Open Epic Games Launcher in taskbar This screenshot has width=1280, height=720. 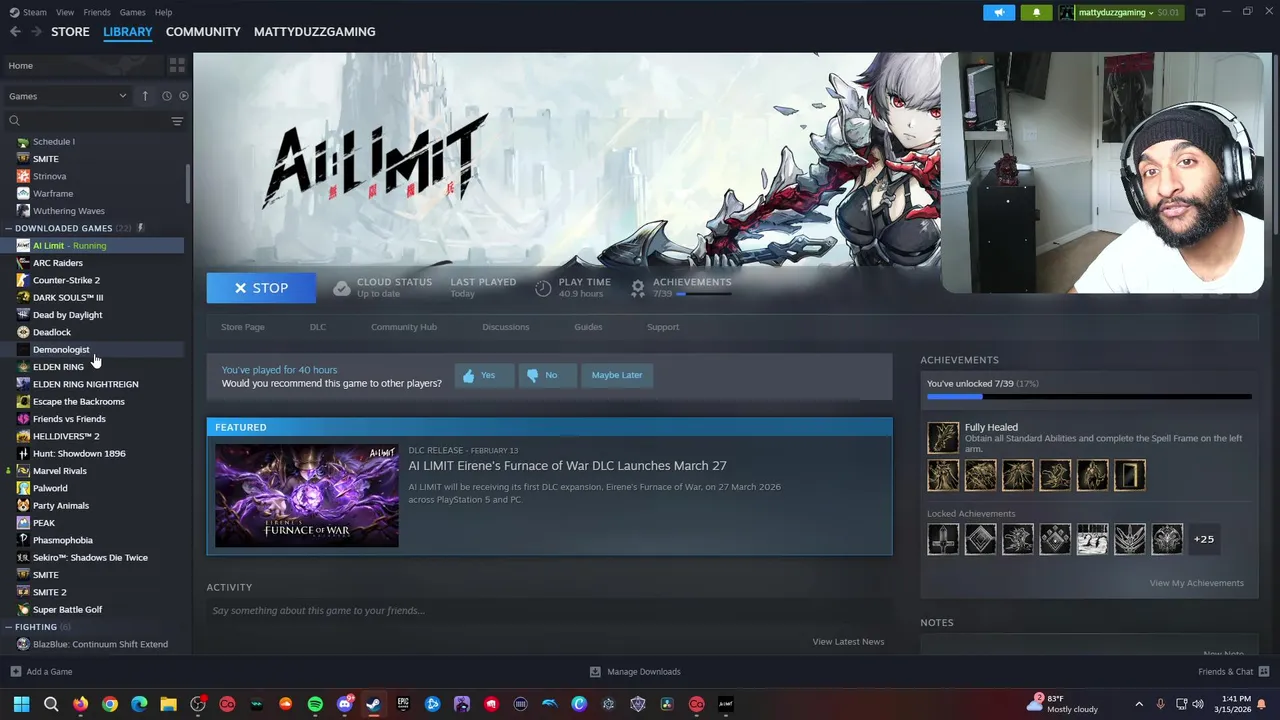coord(403,704)
